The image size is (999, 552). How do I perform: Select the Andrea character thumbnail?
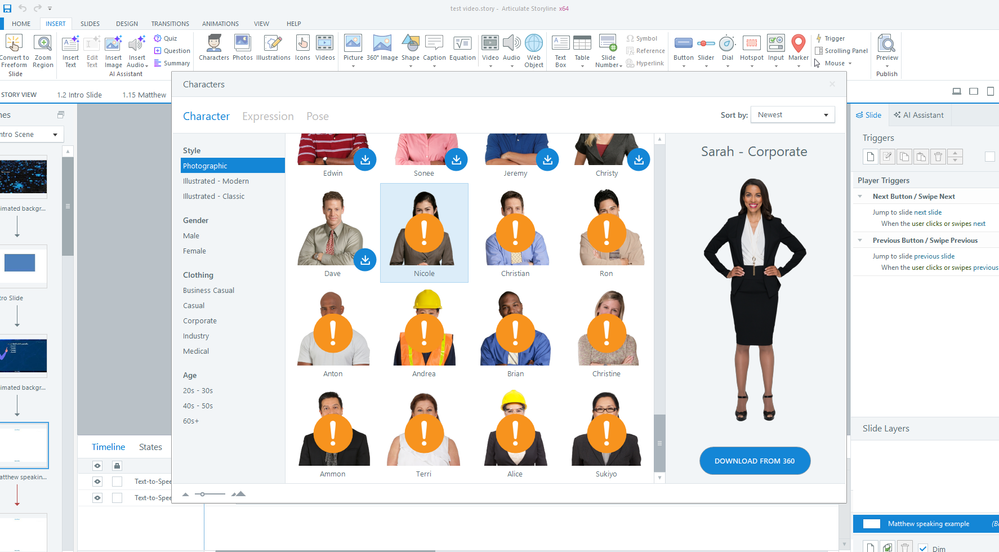pyautogui.click(x=424, y=333)
